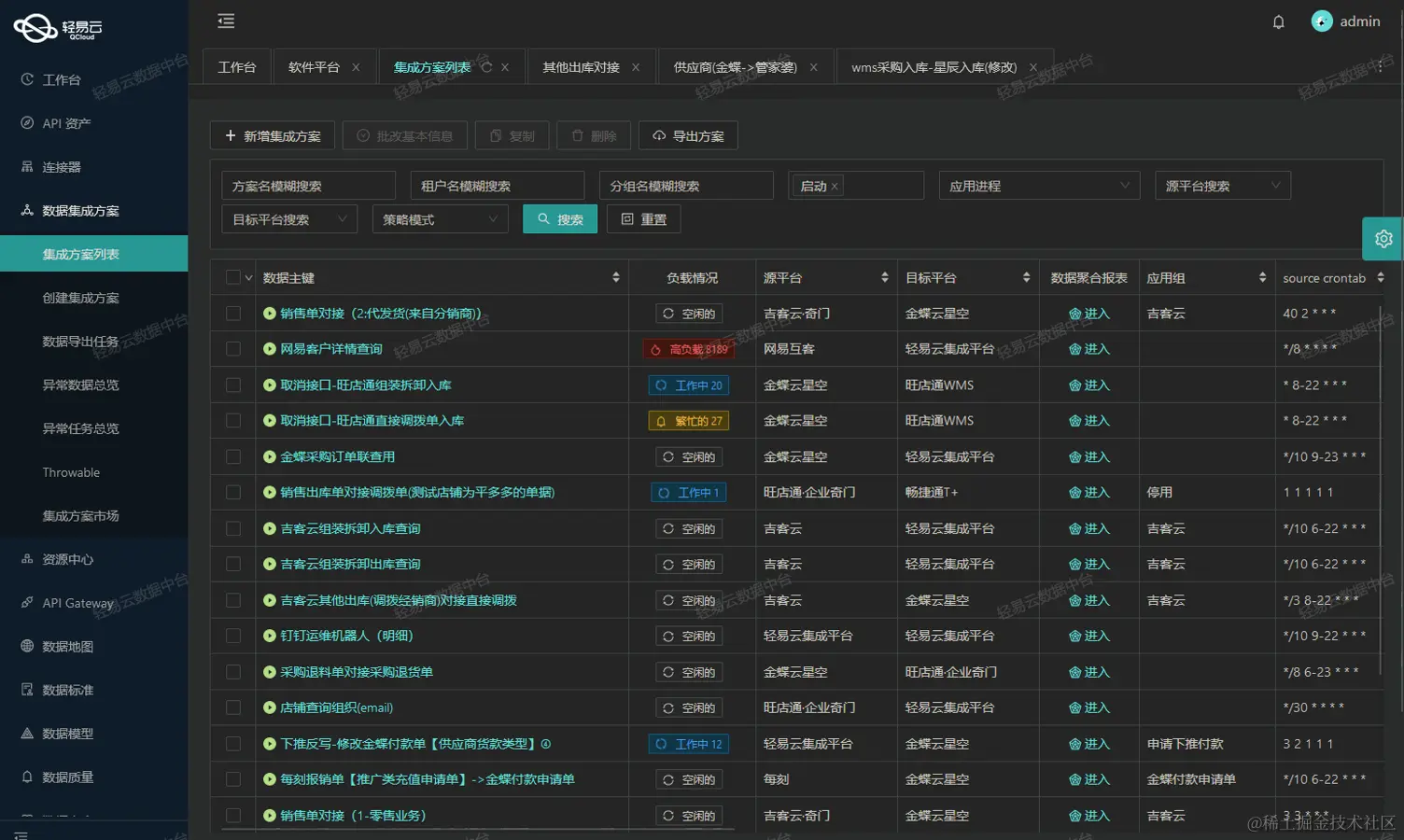Sort the 源平台 column with its sort icon
This screenshot has width=1404, height=840.
tap(884, 277)
